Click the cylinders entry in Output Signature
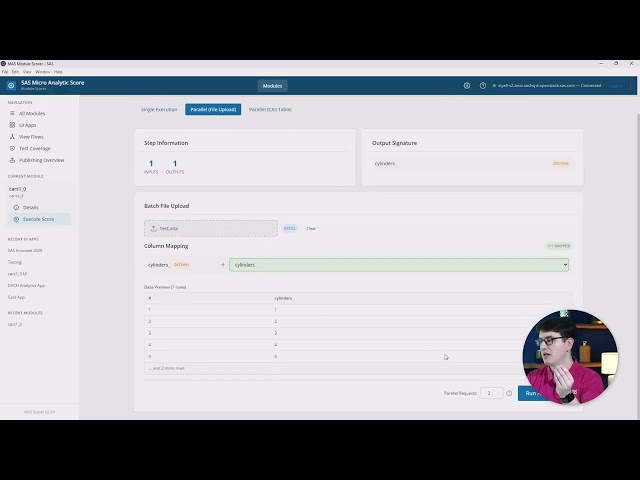 coord(385,163)
